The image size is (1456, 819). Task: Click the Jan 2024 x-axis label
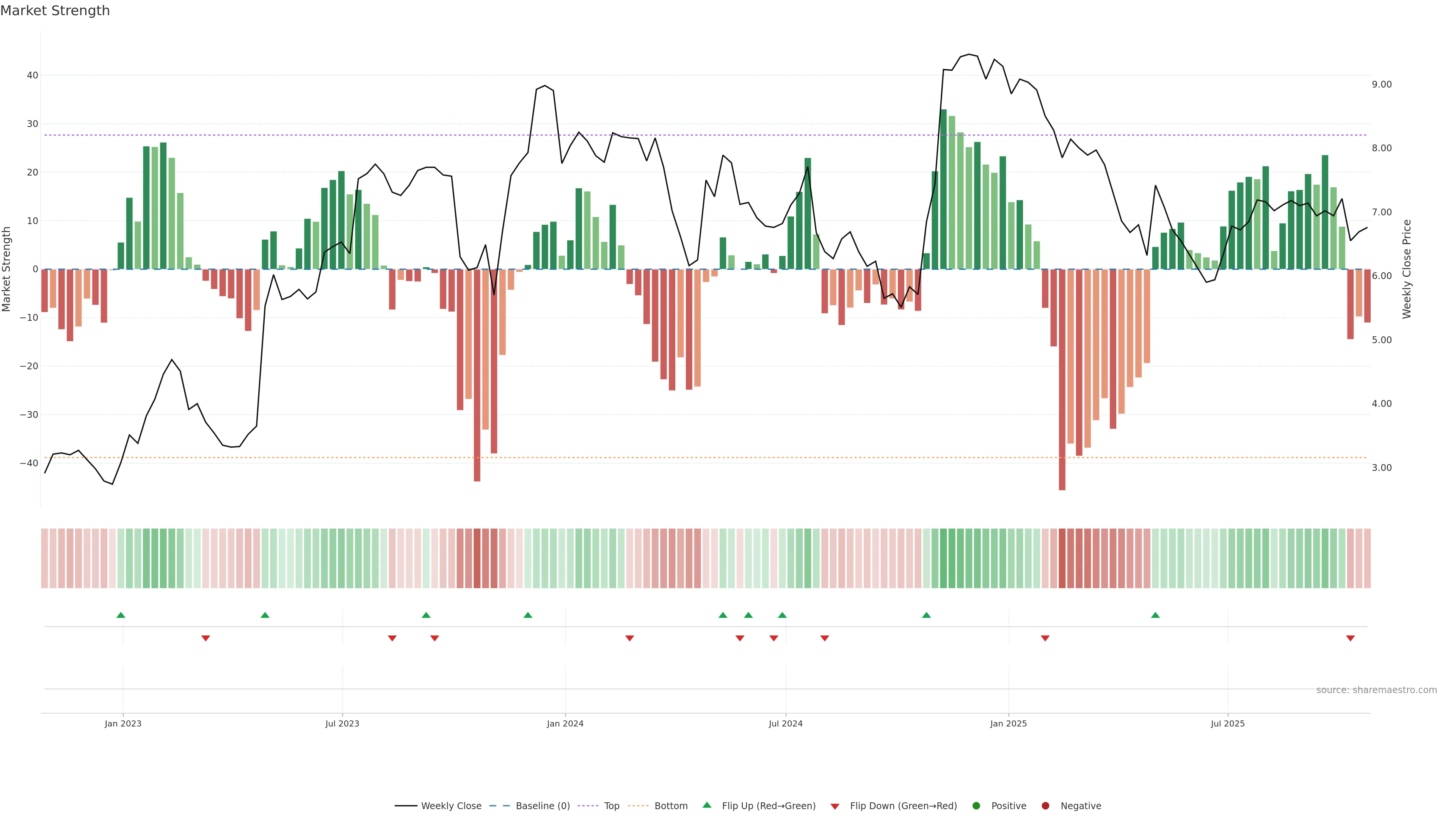coord(565,723)
